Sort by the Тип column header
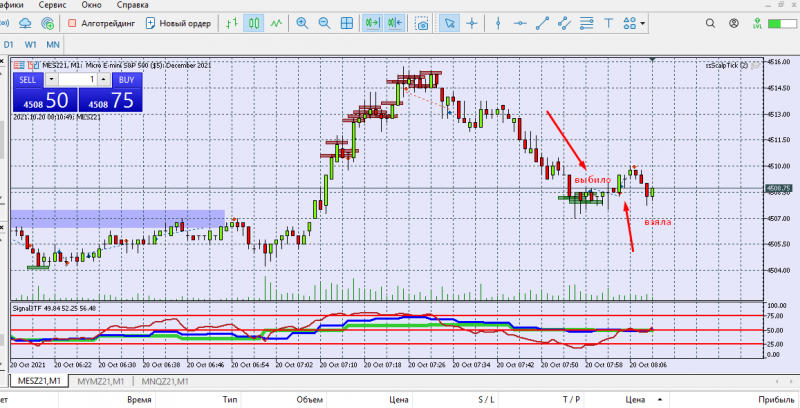The image size is (800, 408). pyautogui.click(x=229, y=400)
